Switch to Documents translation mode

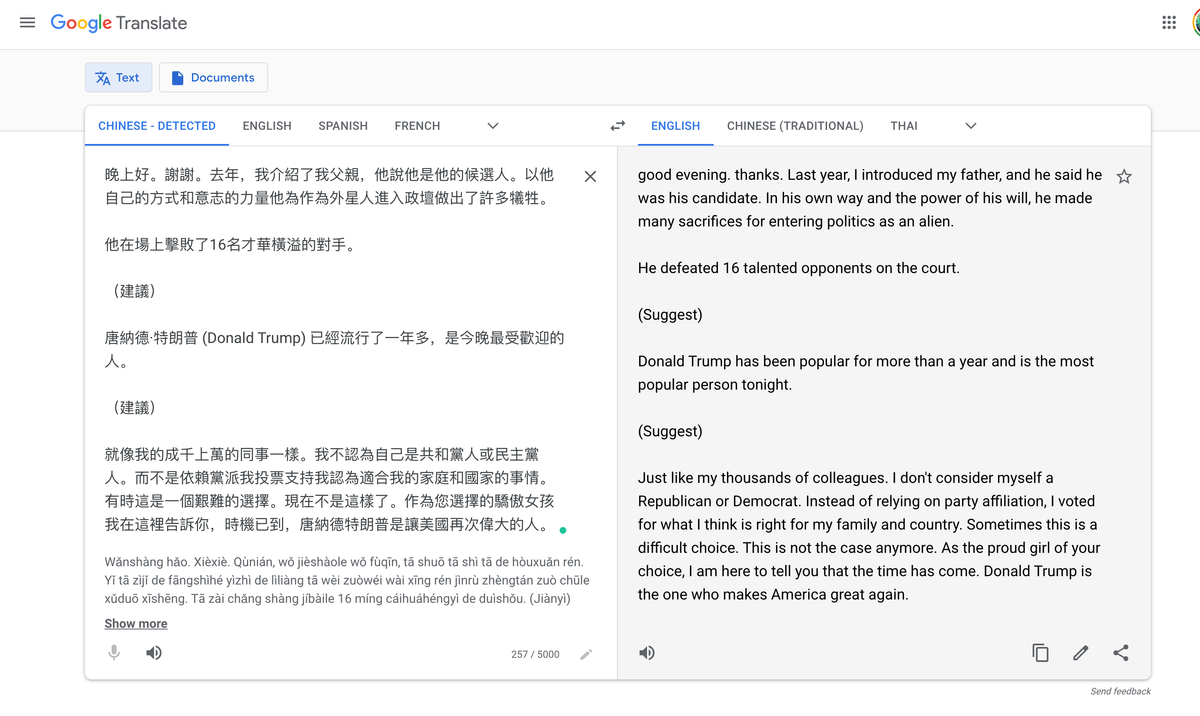[213, 77]
